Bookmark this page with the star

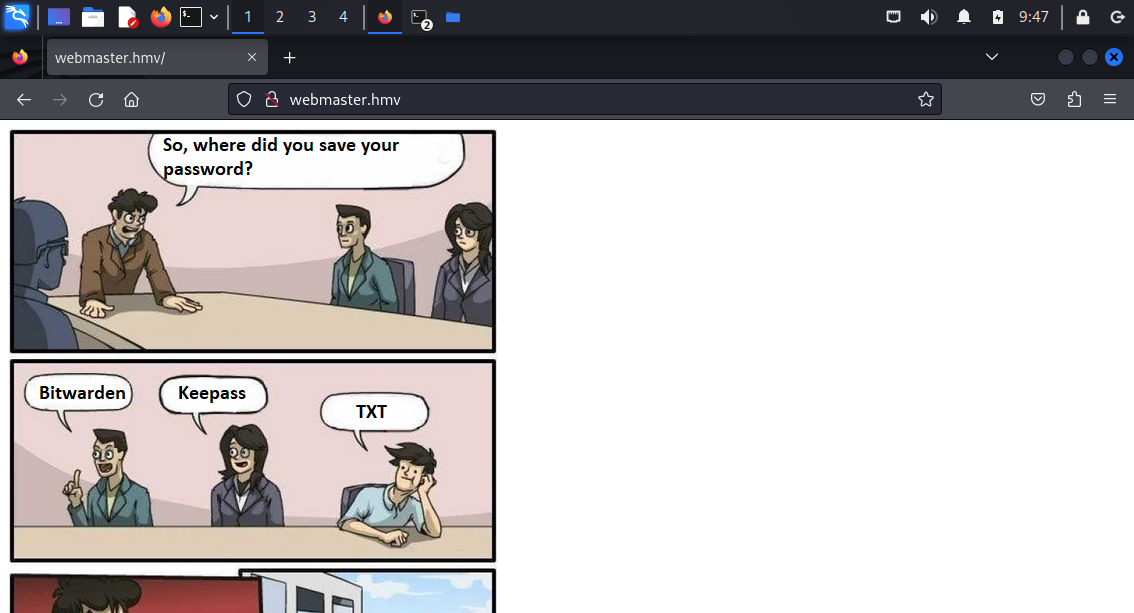(926, 100)
